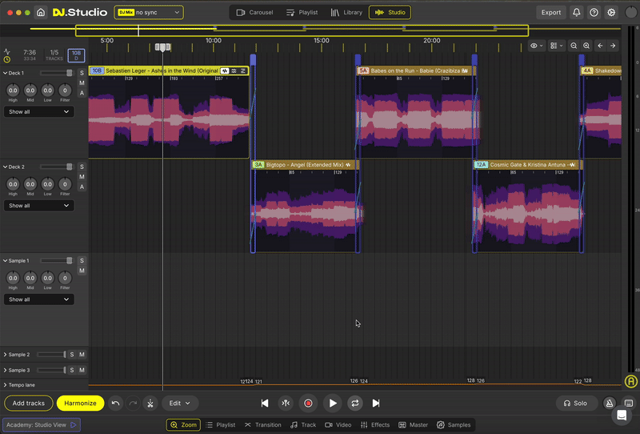
Task: Solo Deck 2
Action: coord(82,167)
